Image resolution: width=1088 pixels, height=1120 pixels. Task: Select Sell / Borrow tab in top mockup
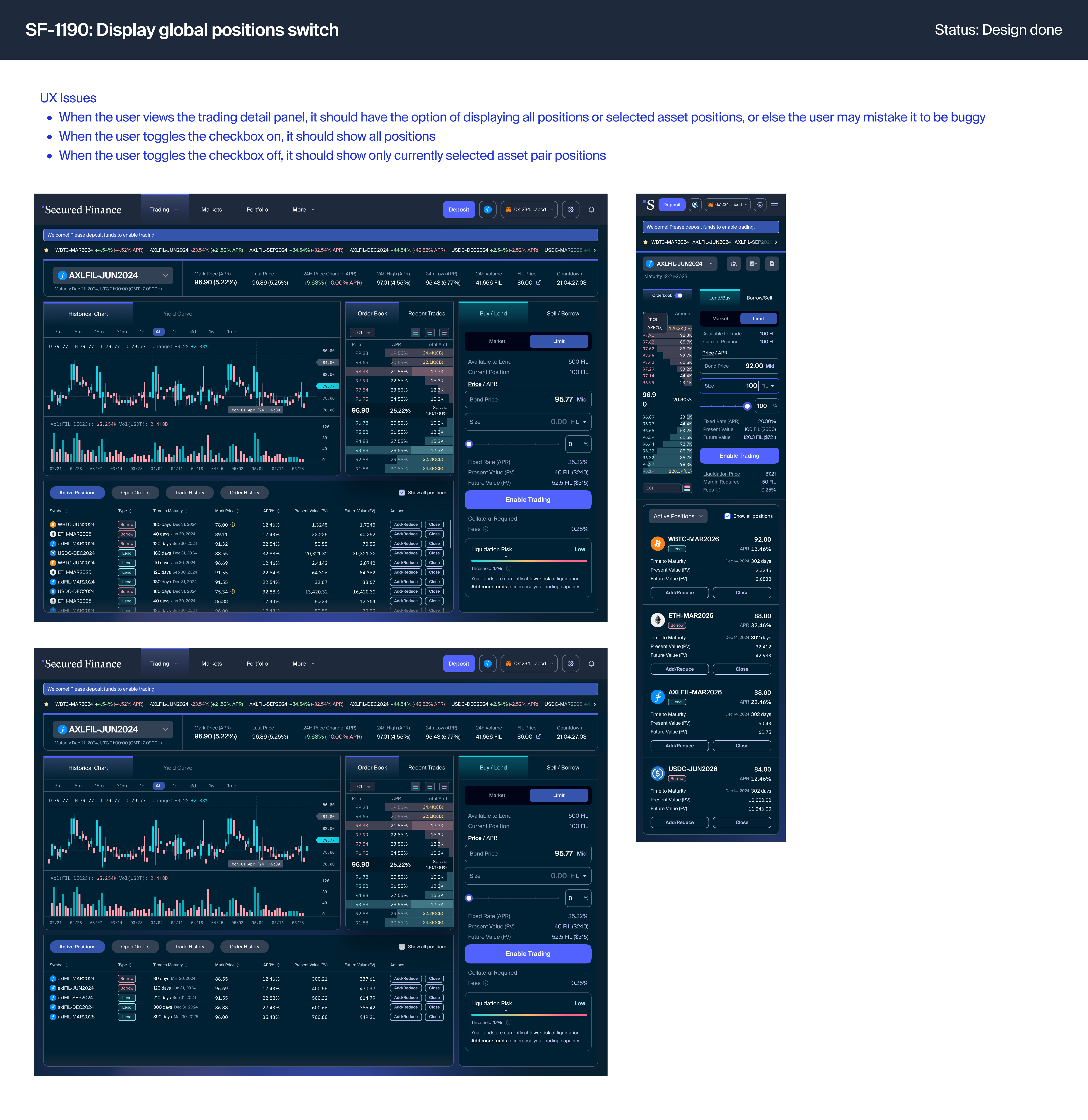point(563,314)
